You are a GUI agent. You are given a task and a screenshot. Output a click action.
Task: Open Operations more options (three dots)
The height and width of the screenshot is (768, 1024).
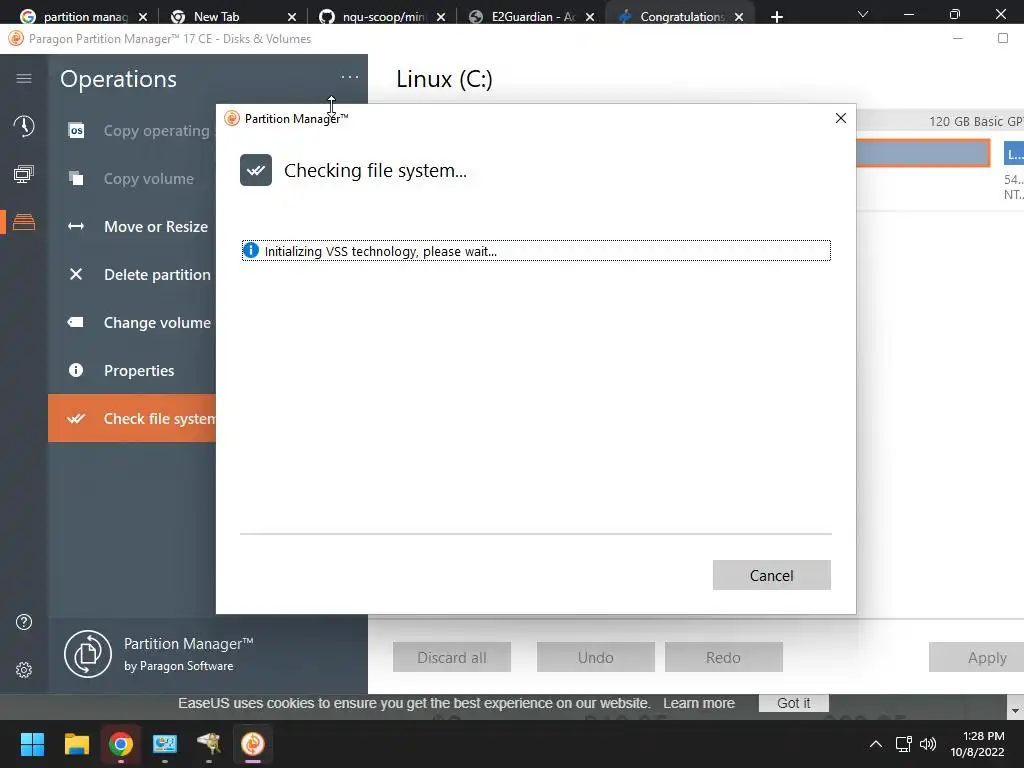pos(349,77)
